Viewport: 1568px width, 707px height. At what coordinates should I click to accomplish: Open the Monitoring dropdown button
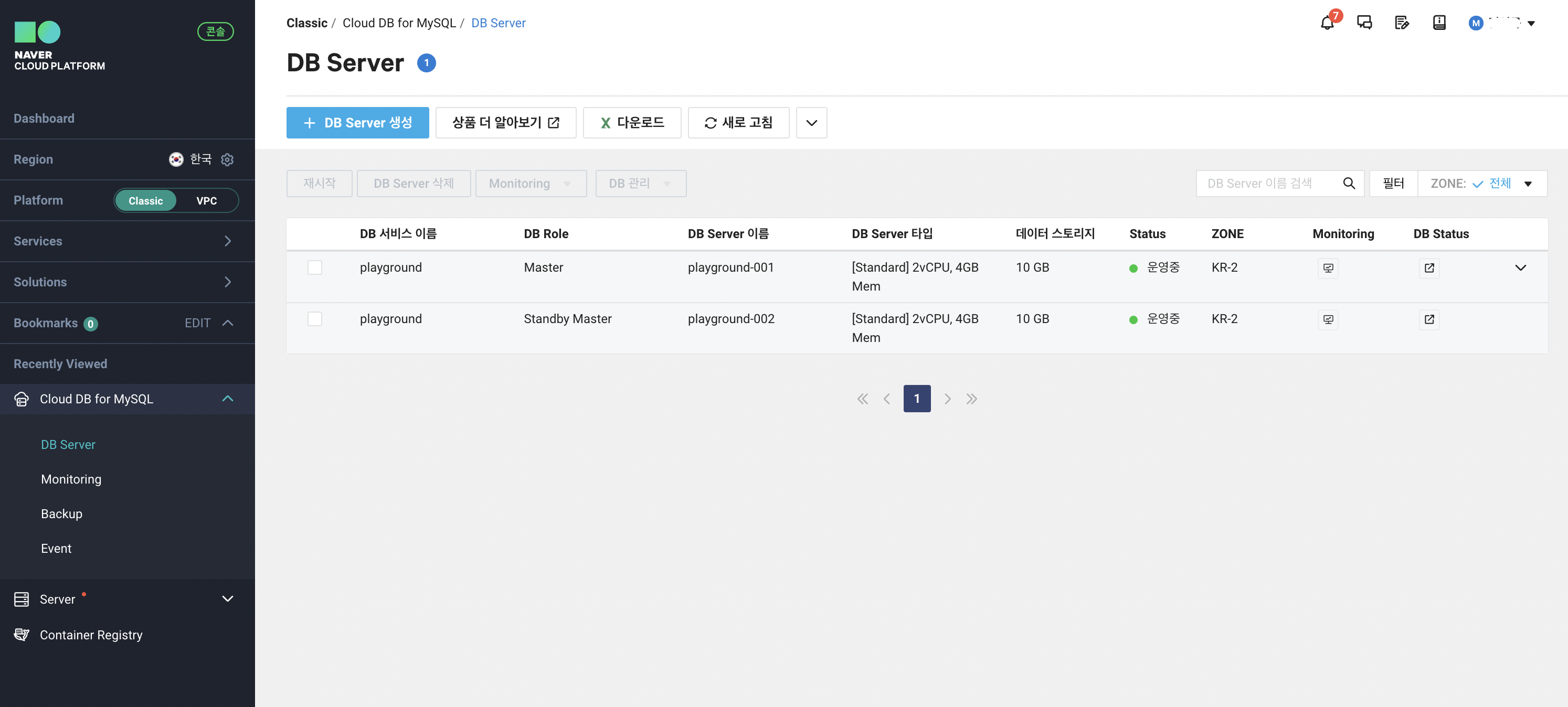[x=531, y=184]
